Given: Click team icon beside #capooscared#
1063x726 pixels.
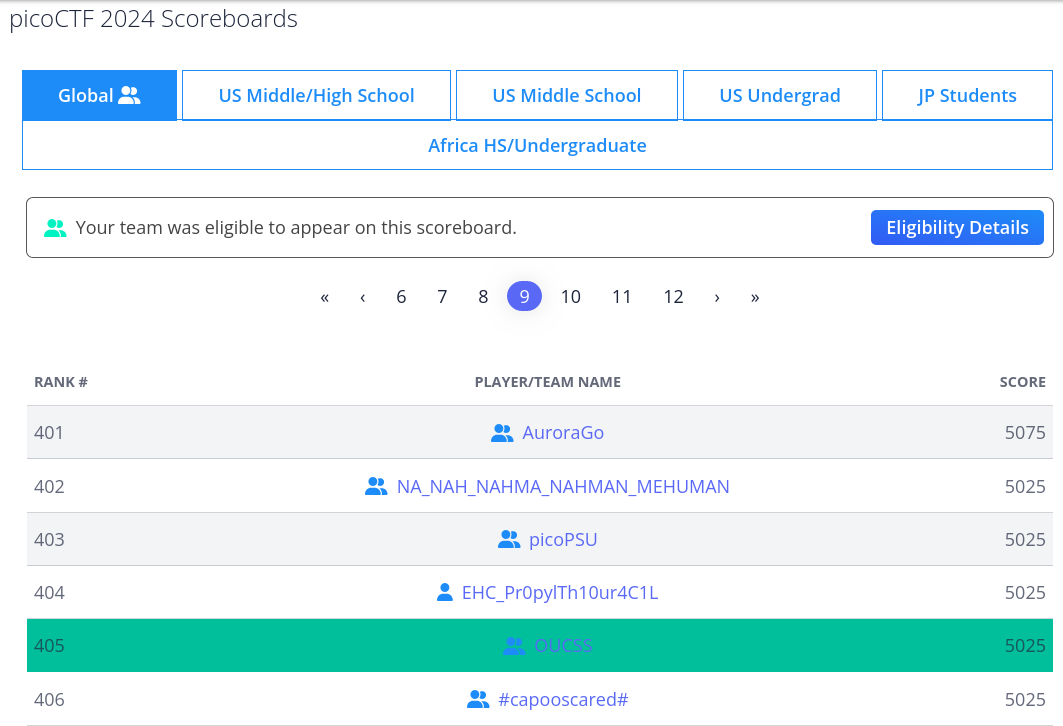Looking at the screenshot, I should (x=478, y=699).
